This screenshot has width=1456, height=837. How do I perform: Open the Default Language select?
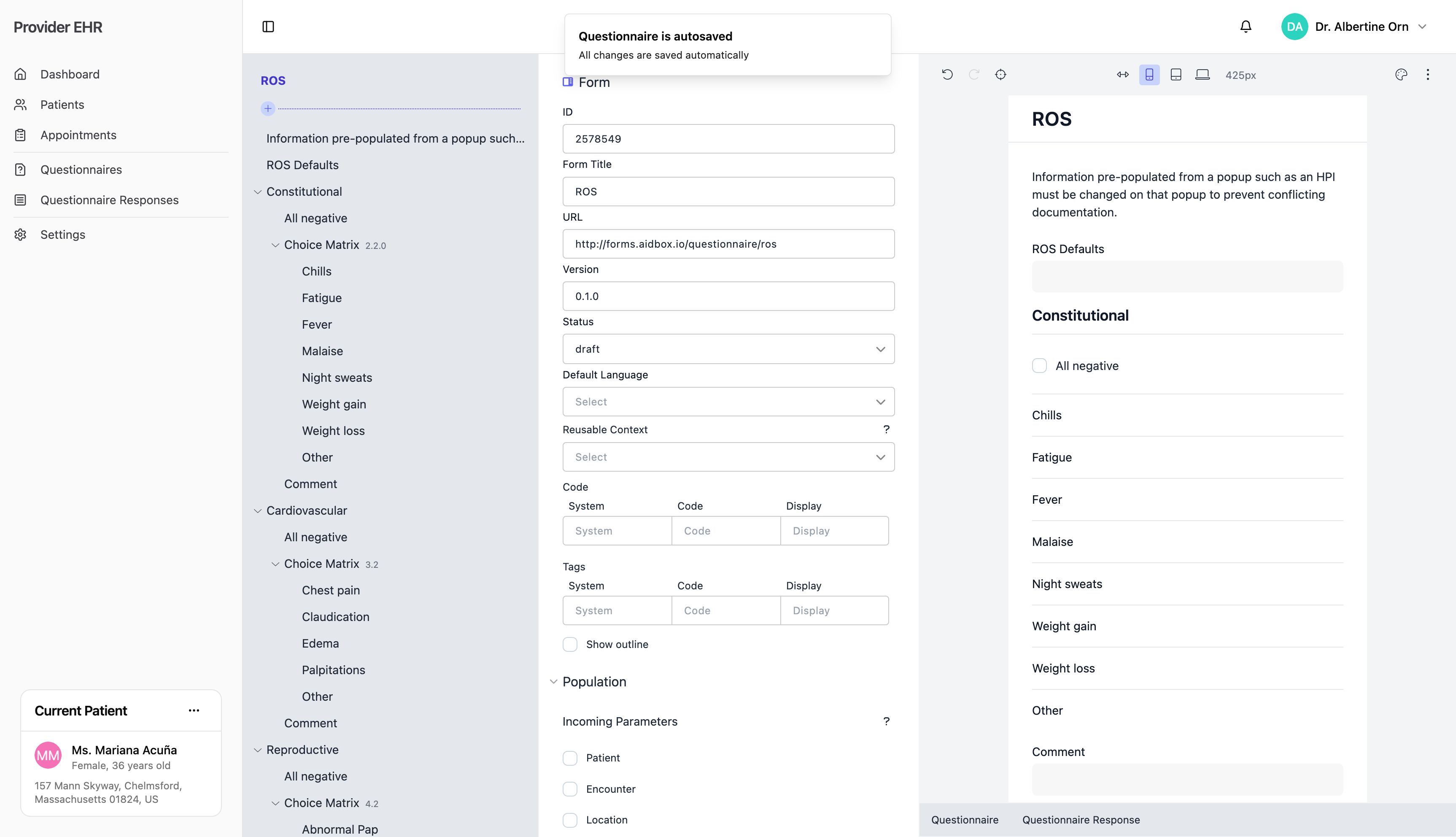click(x=728, y=402)
